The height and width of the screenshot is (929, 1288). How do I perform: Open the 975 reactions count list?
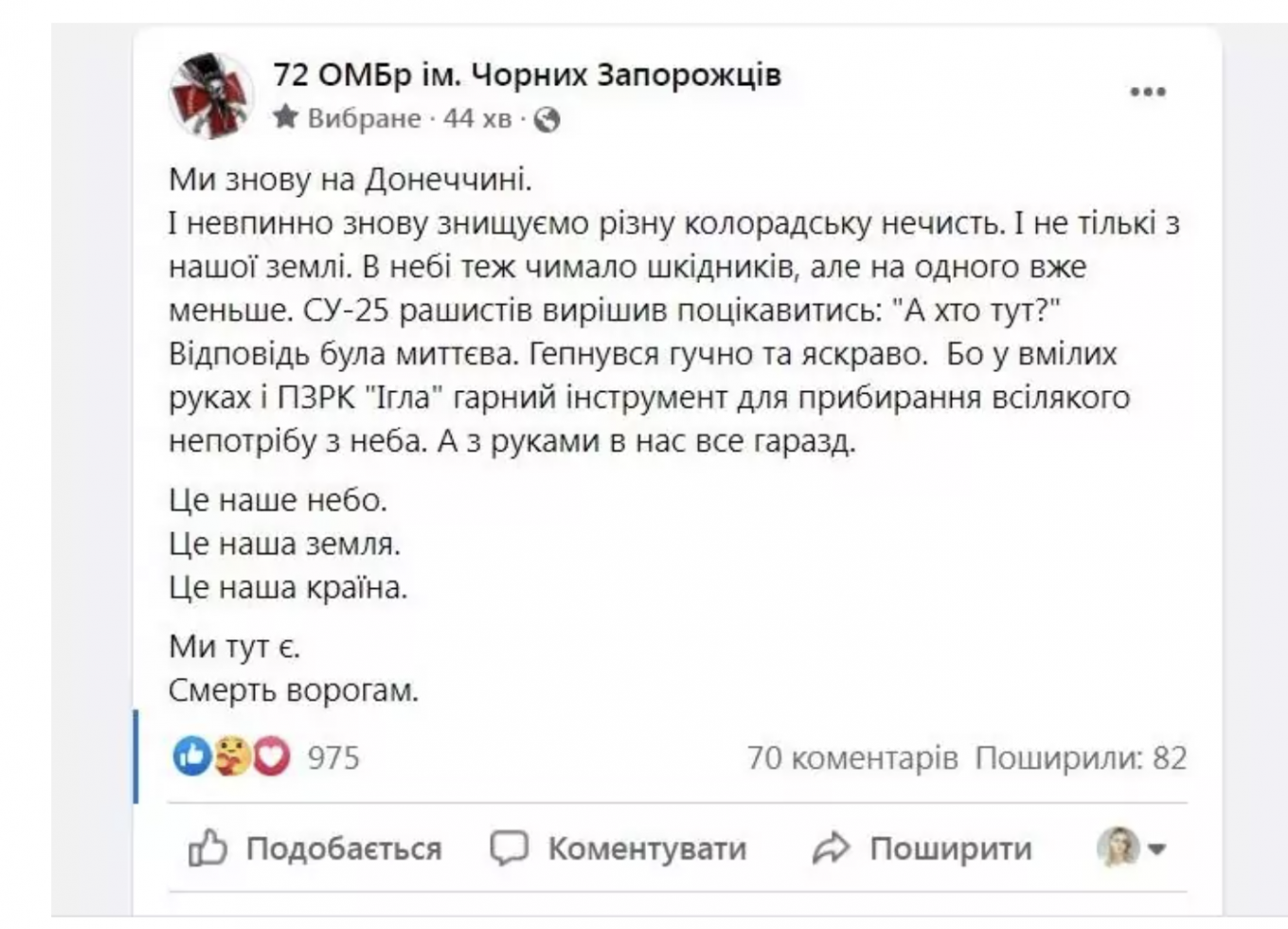333,758
